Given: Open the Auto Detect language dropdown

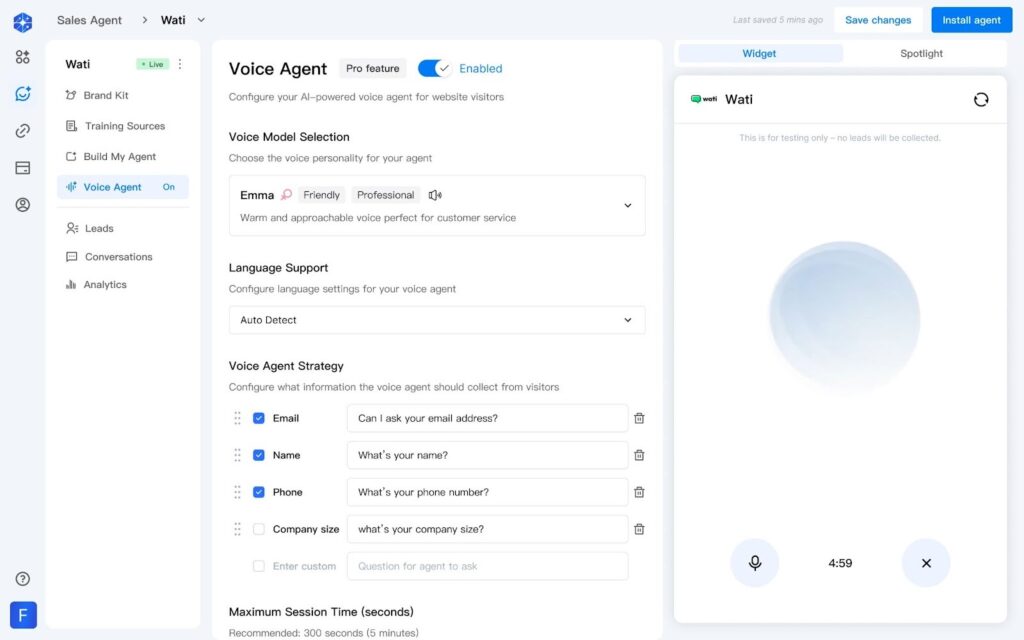Looking at the screenshot, I should click(x=437, y=320).
